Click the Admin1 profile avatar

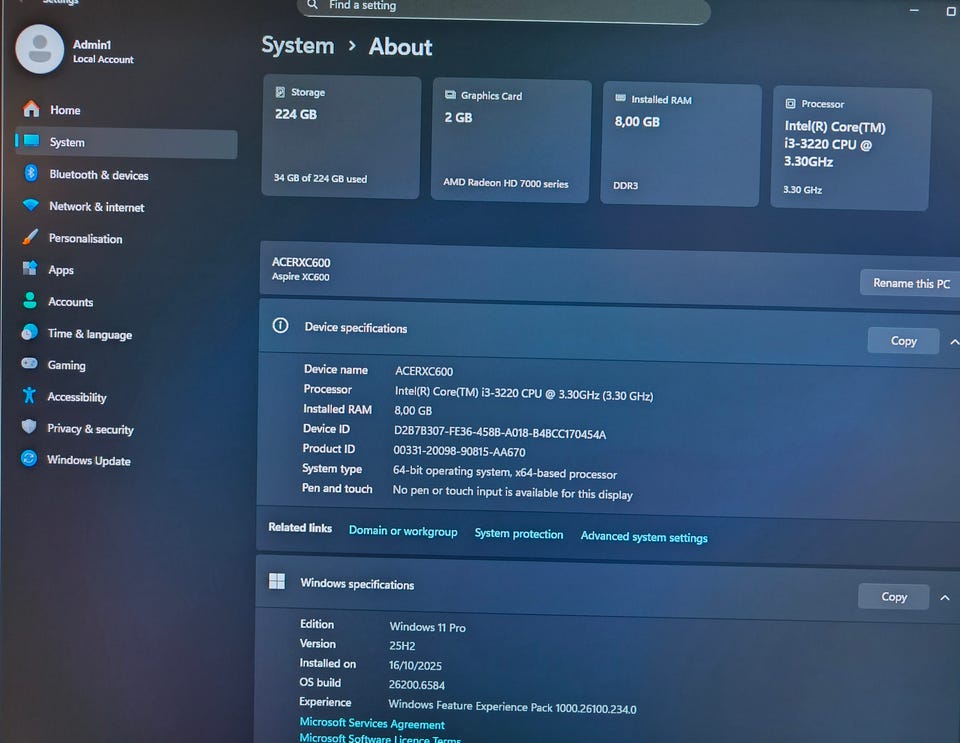click(x=40, y=49)
